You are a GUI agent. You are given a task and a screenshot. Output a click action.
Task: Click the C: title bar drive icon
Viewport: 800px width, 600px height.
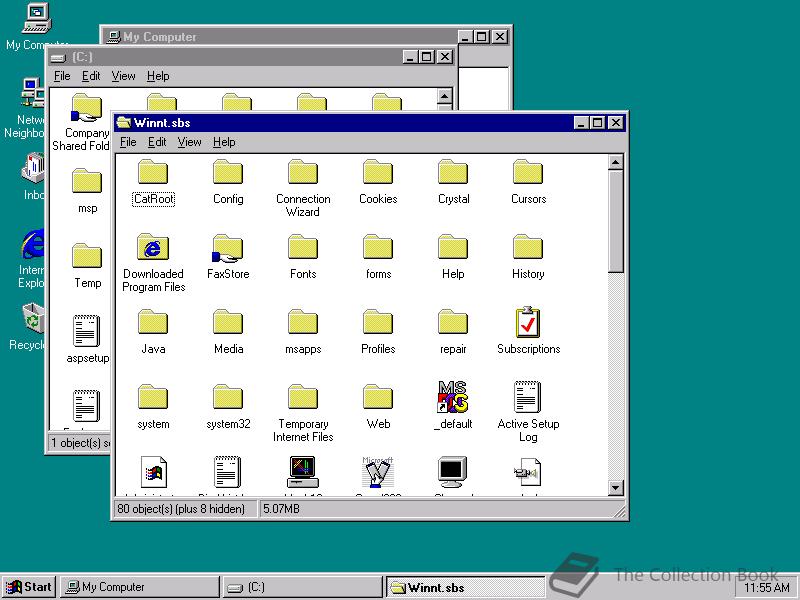point(58,58)
